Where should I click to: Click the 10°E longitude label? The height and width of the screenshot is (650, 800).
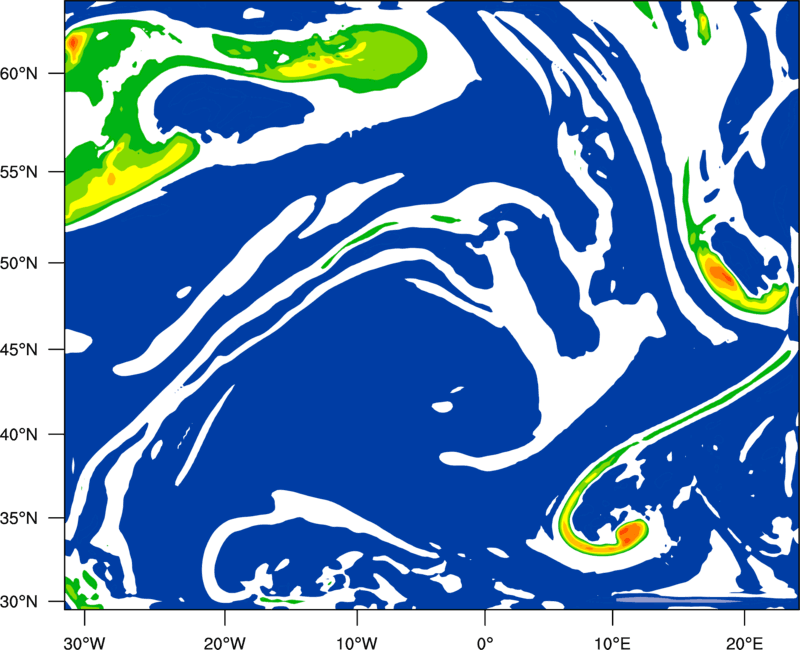[x=612, y=643]
